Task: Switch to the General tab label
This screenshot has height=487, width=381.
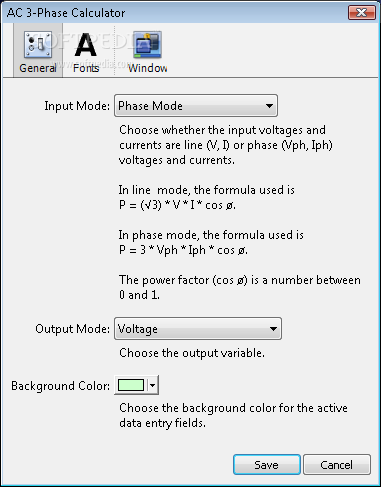Action: point(38,68)
